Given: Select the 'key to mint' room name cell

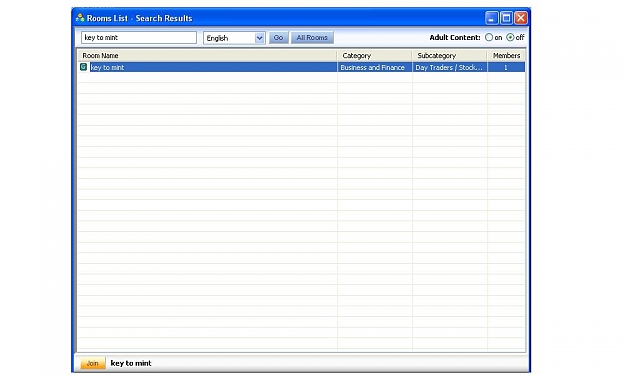Looking at the screenshot, I should 213,67.
